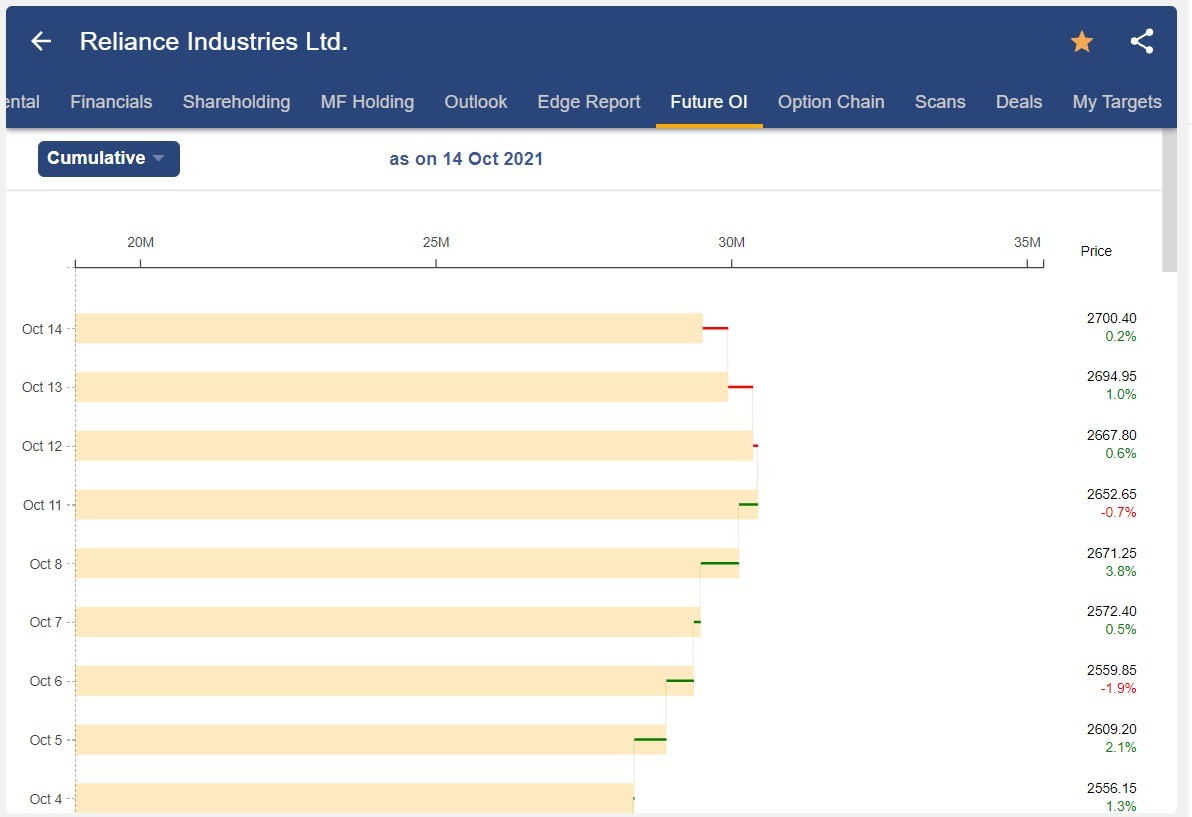The height and width of the screenshot is (817, 1192).
Task: Click the Oct 5 date label
Action: [x=45, y=740]
